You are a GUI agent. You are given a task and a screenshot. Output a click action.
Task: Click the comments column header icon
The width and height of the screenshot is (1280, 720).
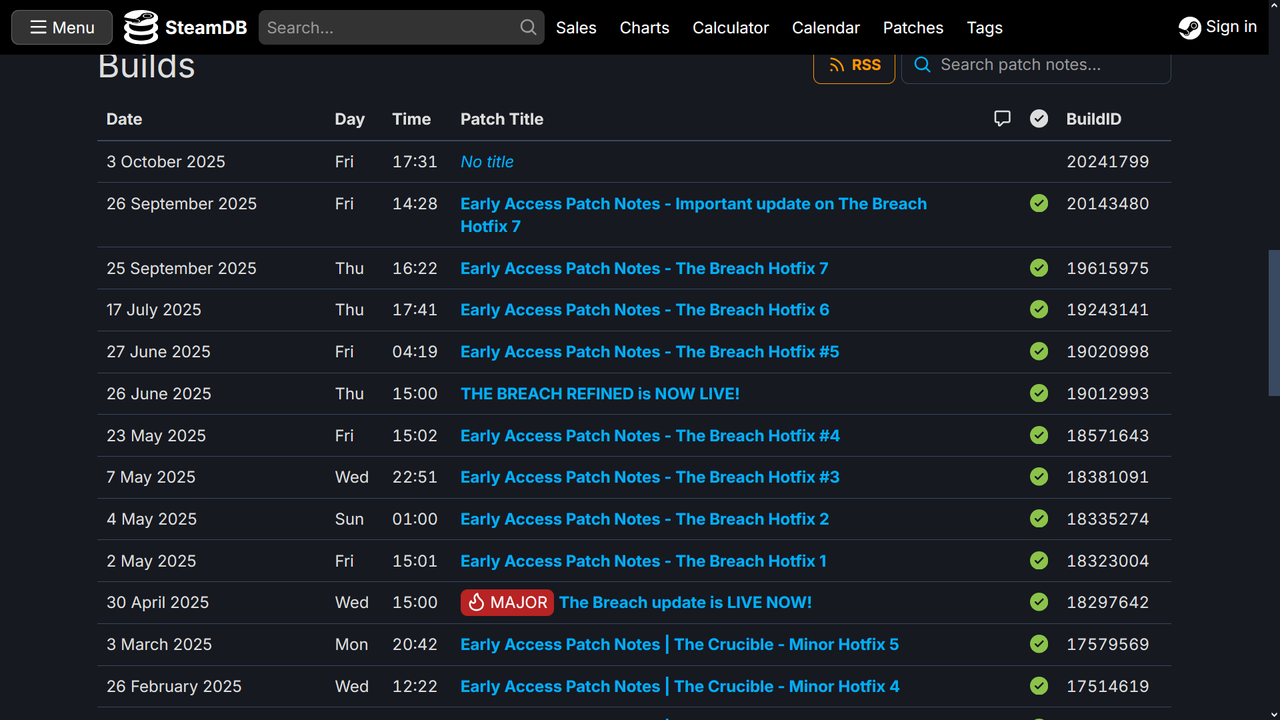click(1002, 118)
